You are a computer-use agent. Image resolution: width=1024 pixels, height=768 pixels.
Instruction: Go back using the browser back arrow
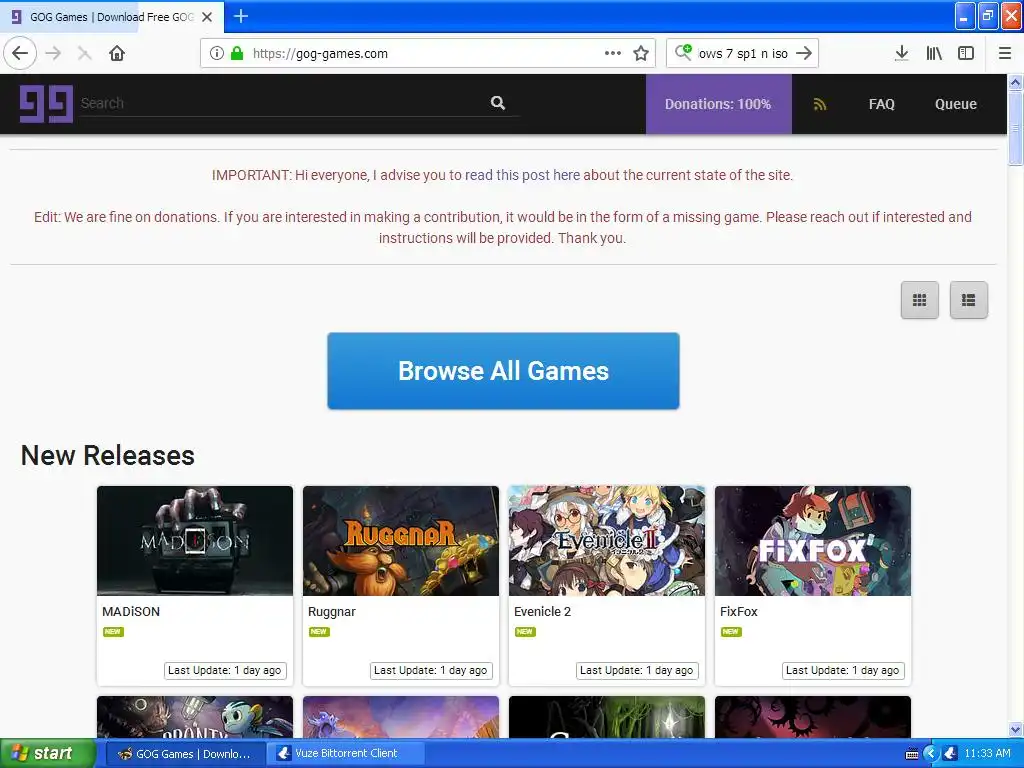click(x=20, y=53)
